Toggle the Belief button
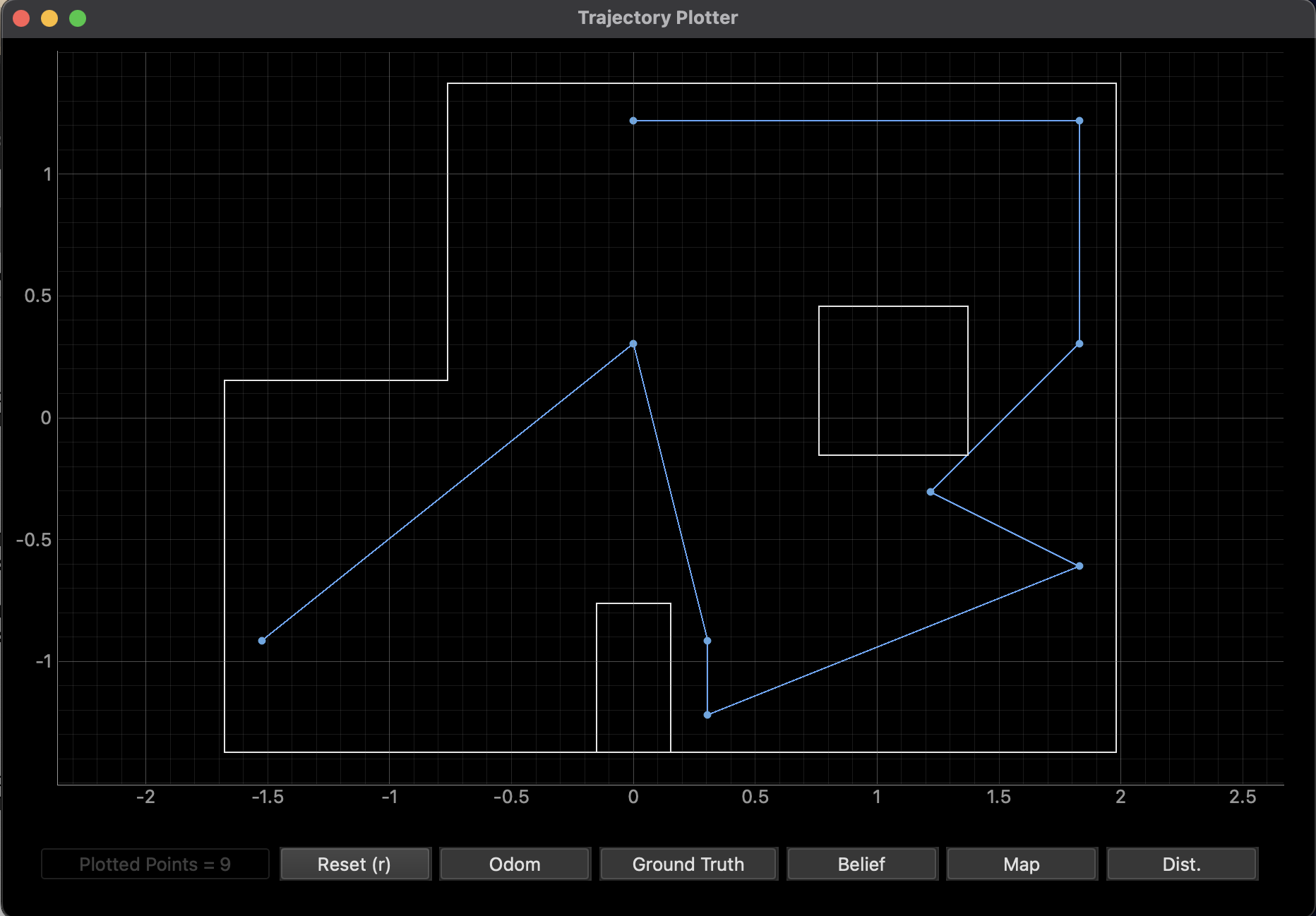 tap(861, 864)
